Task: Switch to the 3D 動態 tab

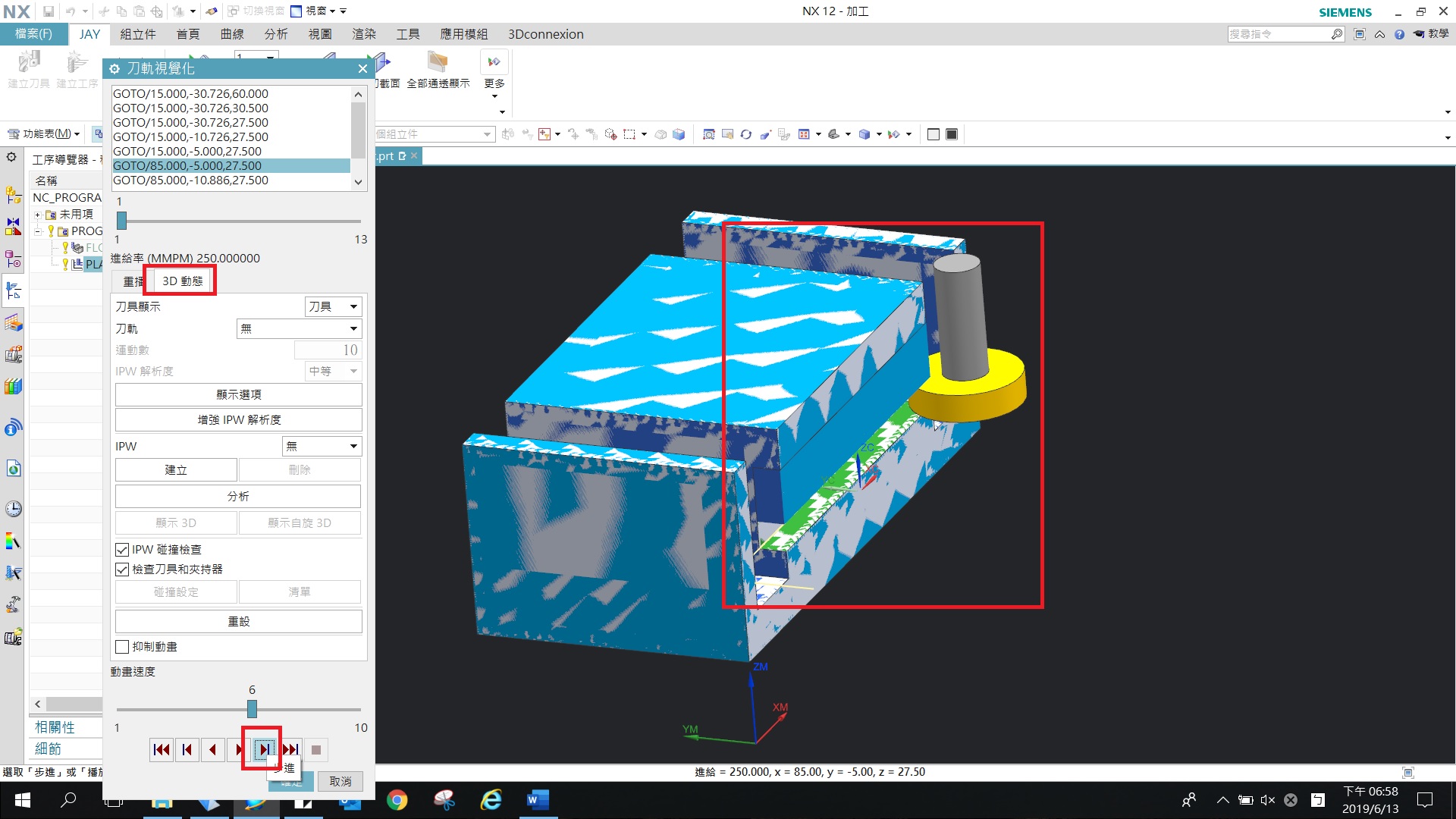Action: (183, 281)
